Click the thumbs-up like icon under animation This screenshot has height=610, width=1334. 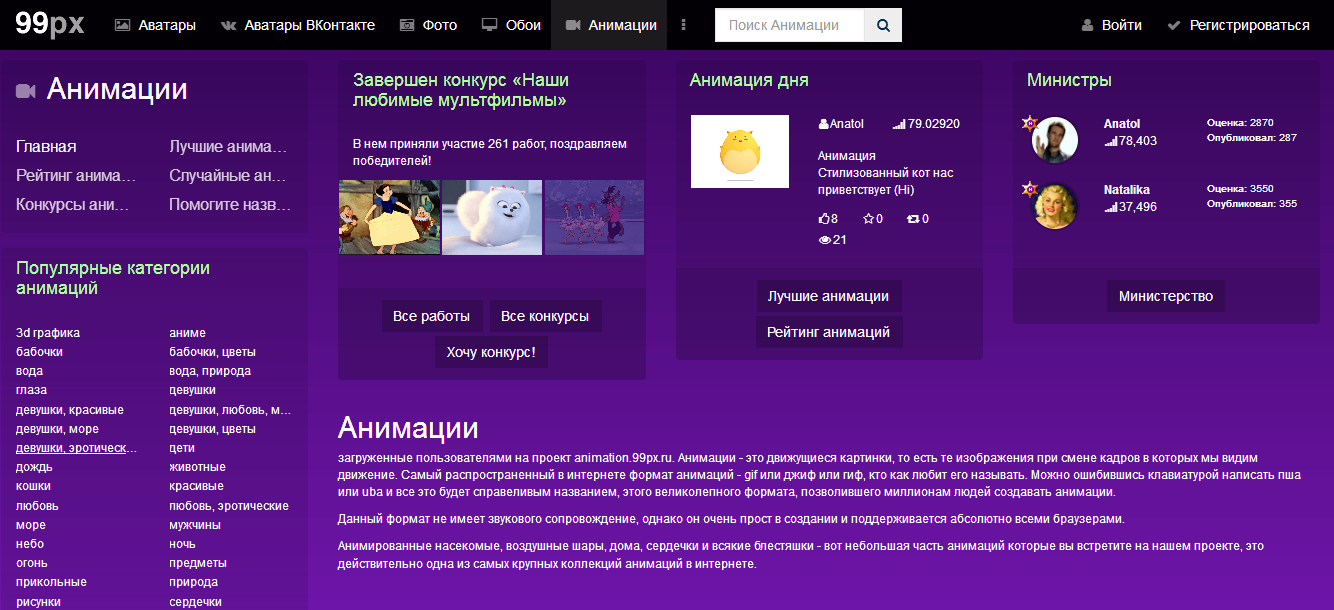tap(824, 218)
